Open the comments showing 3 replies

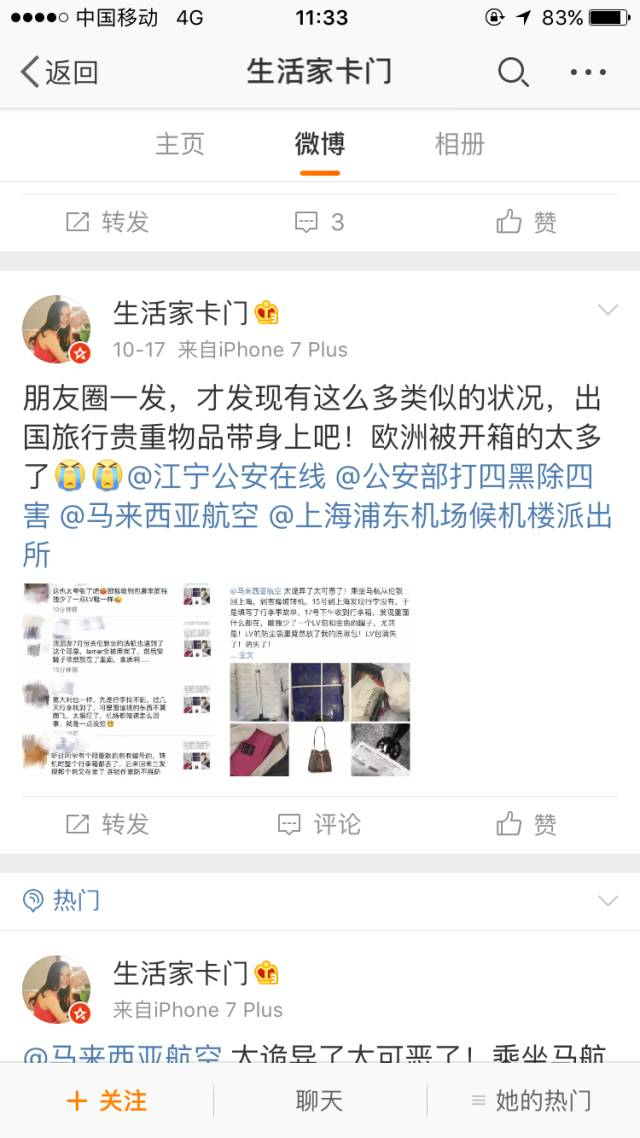[319, 221]
